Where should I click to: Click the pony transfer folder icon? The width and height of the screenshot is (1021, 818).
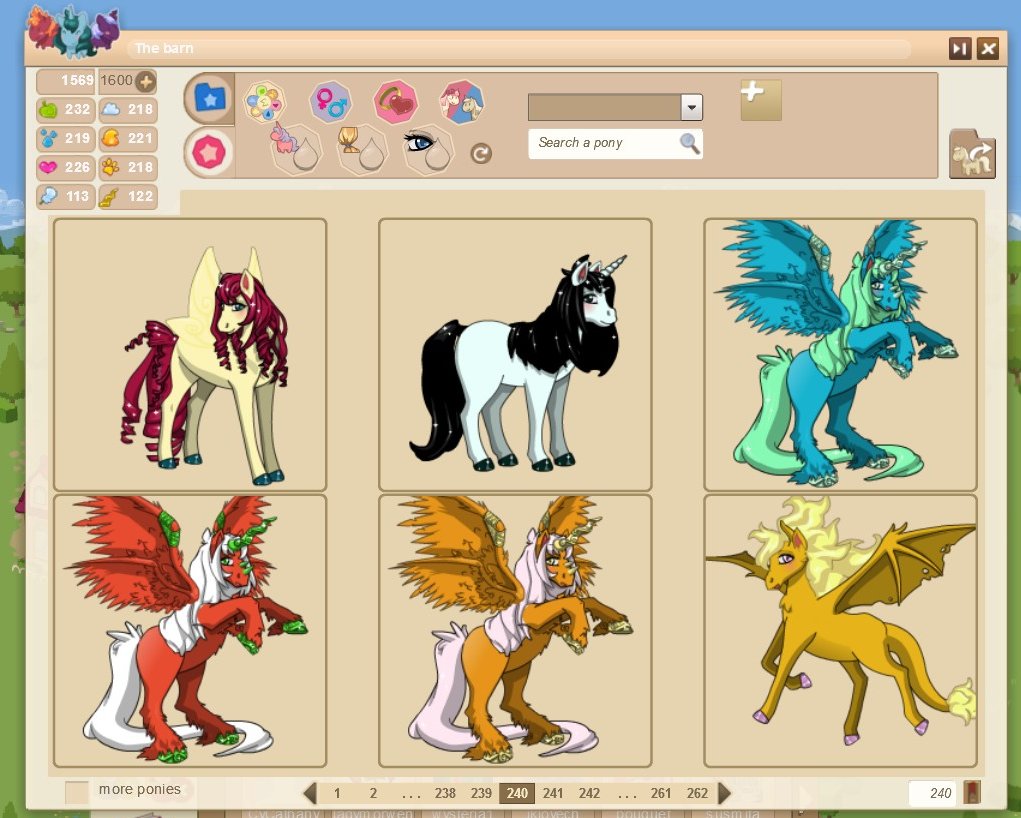click(x=971, y=154)
